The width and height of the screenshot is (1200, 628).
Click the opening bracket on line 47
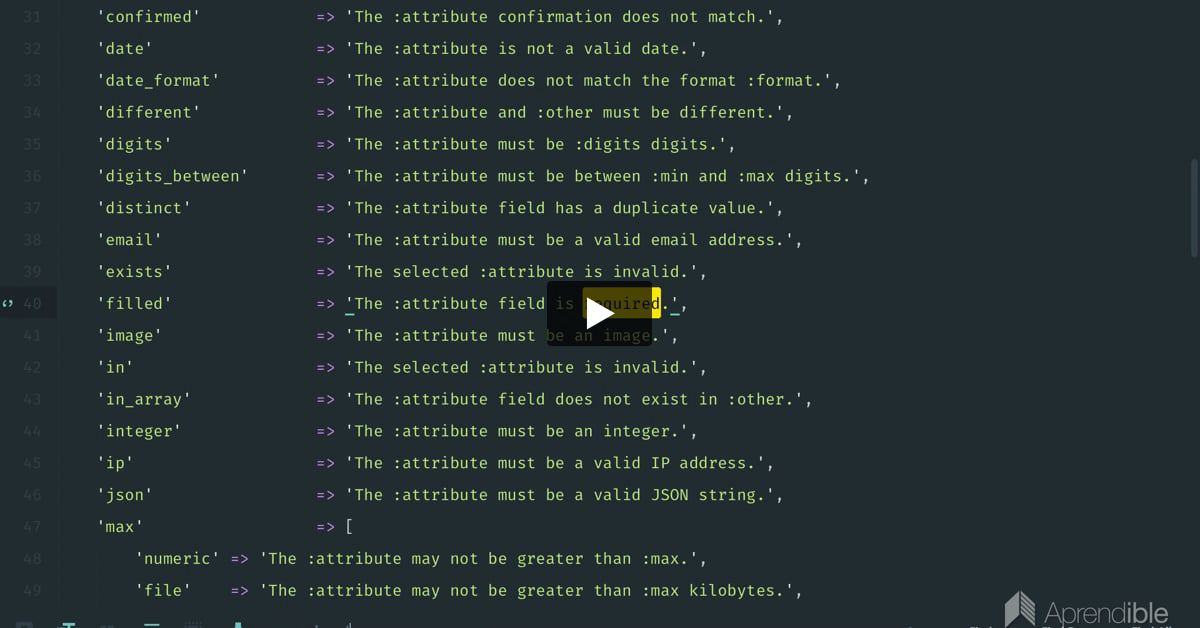click(x=350, y=528)
